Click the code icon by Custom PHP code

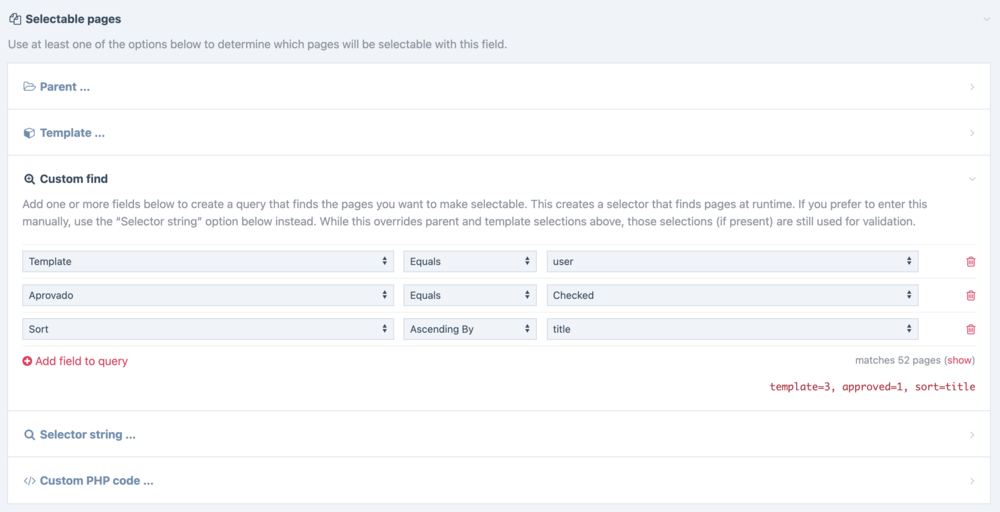29,481
